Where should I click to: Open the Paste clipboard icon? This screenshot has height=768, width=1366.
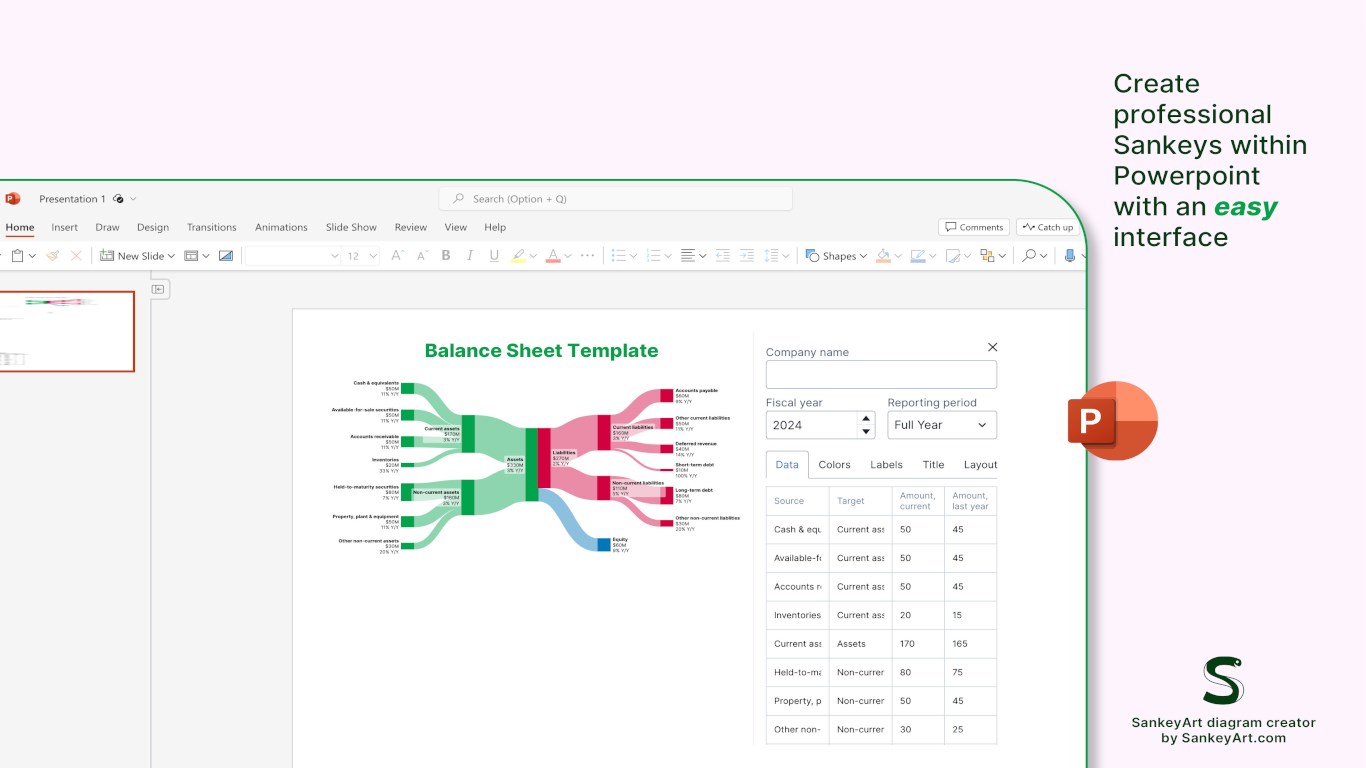click(17, 256)
